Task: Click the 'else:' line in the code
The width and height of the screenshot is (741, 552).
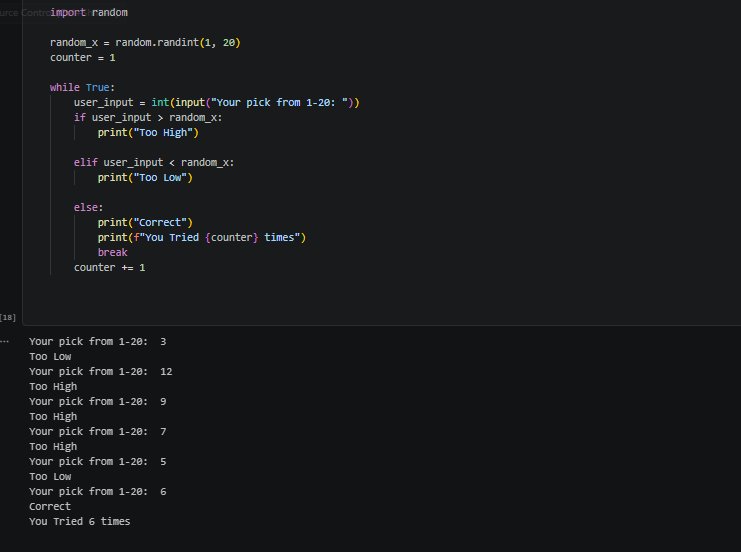Action: (x=88, y=207)
